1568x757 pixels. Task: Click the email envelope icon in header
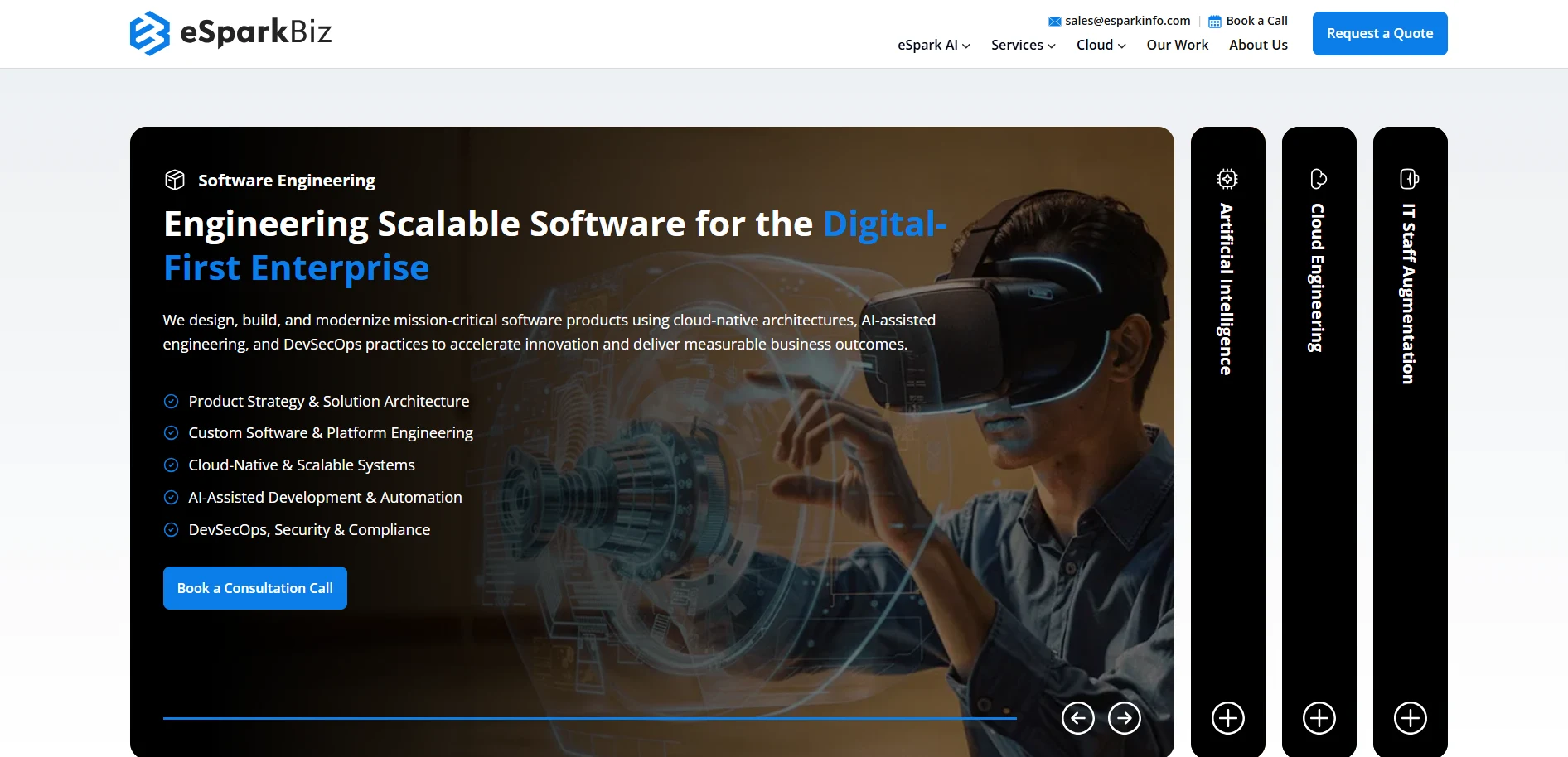pyautogui.click(x=1054, y=22)
